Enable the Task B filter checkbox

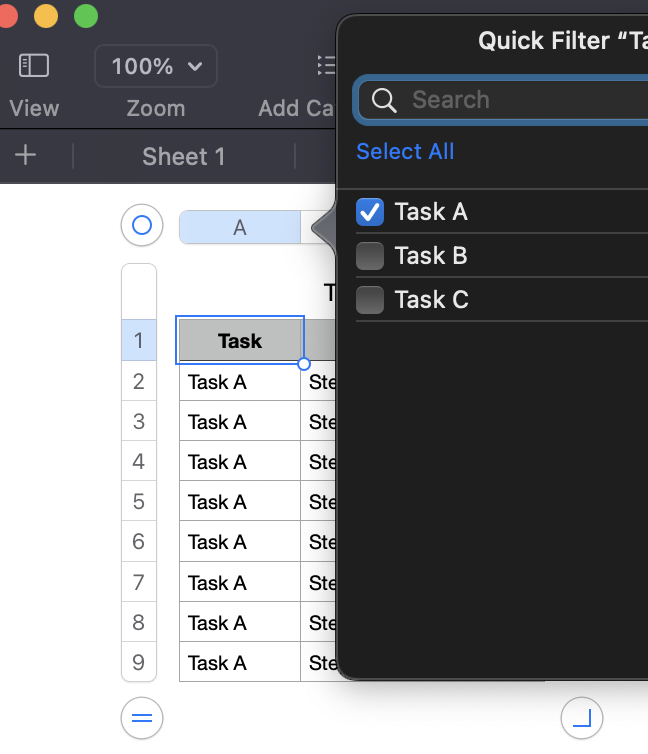click(x=370, y=256)
